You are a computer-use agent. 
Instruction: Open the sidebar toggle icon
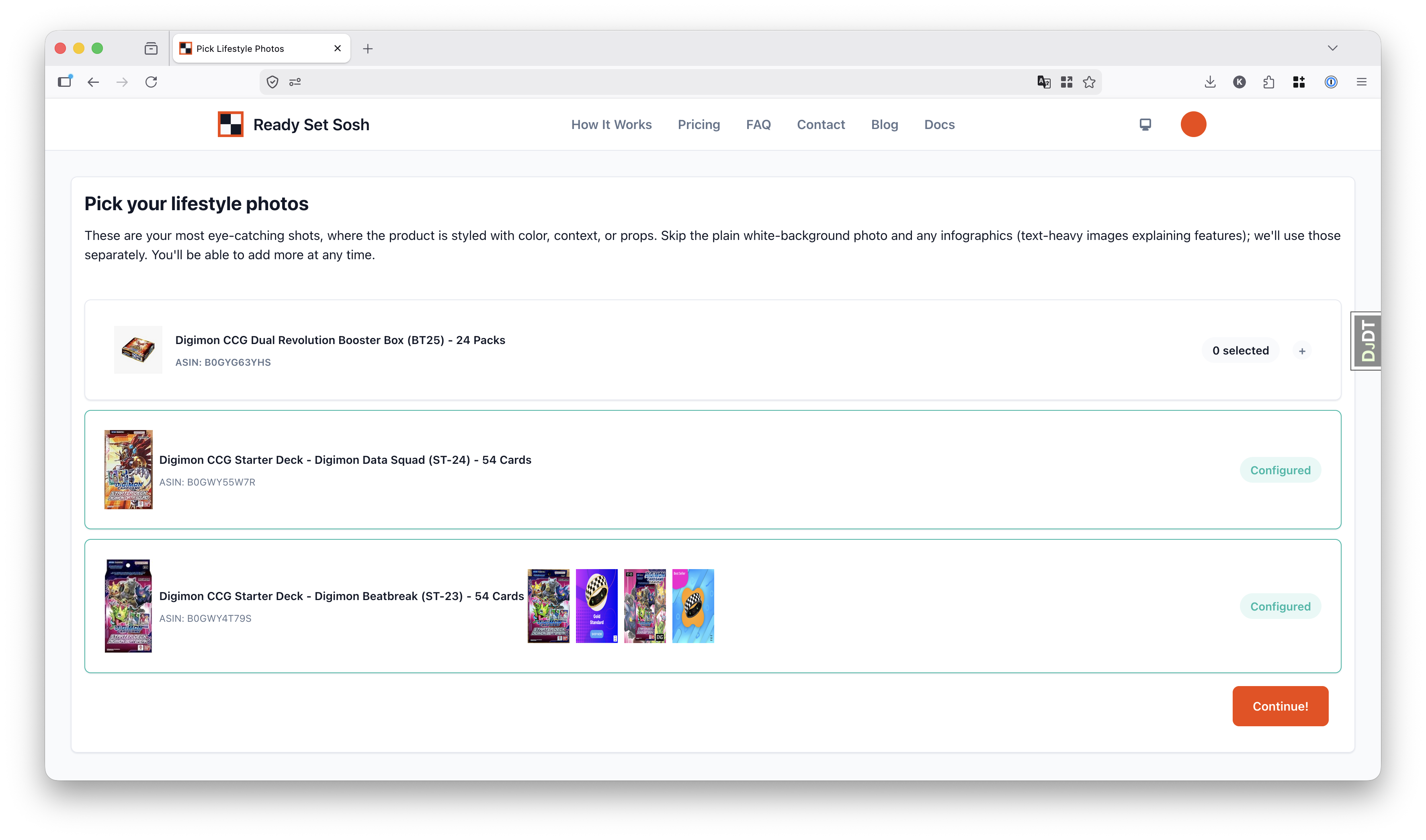click(65, 82)
